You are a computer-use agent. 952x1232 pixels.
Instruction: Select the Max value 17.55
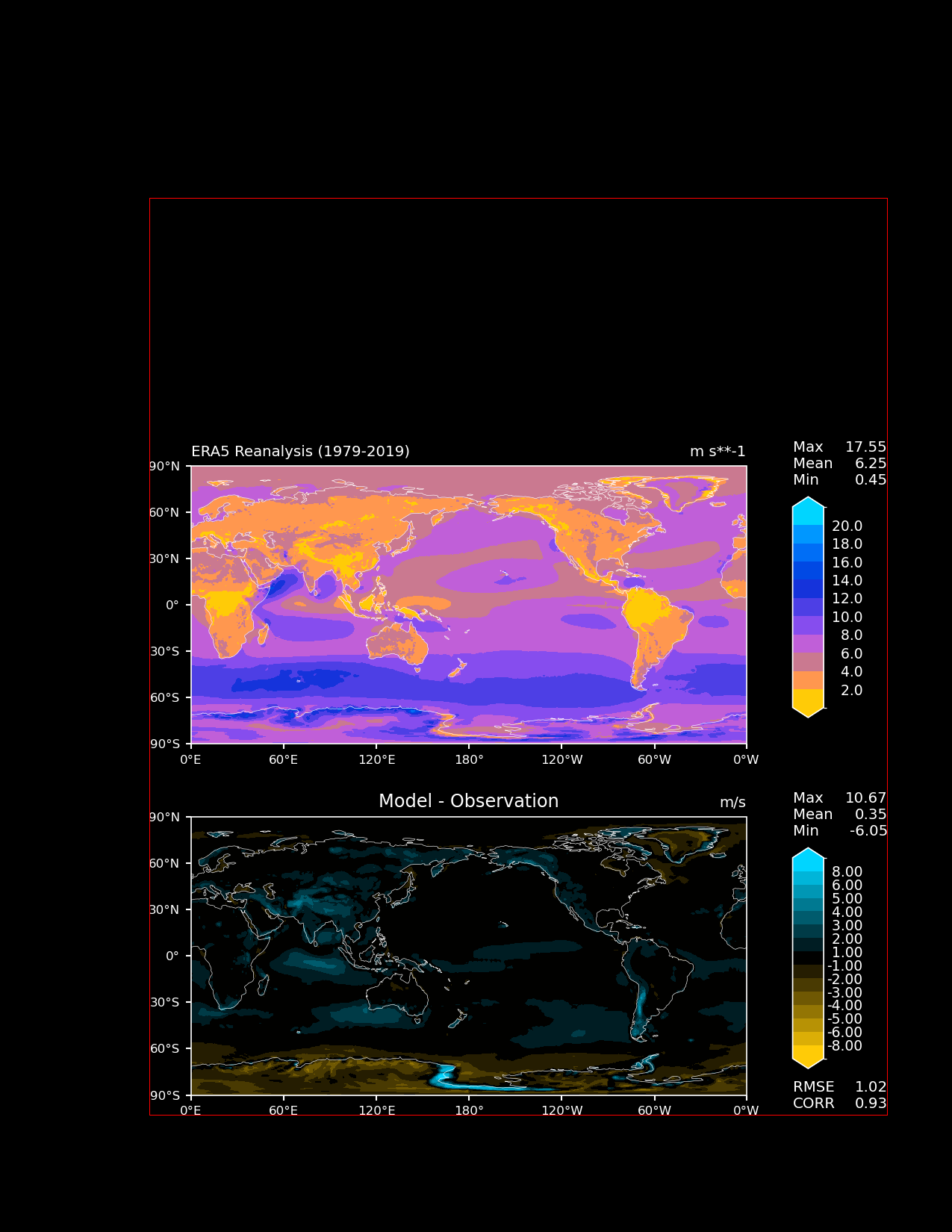pos(865,447)
